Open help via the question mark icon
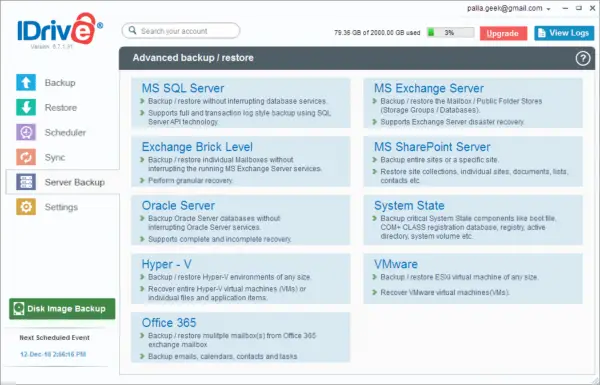This screenshot has height=385, width=600. 583,59
